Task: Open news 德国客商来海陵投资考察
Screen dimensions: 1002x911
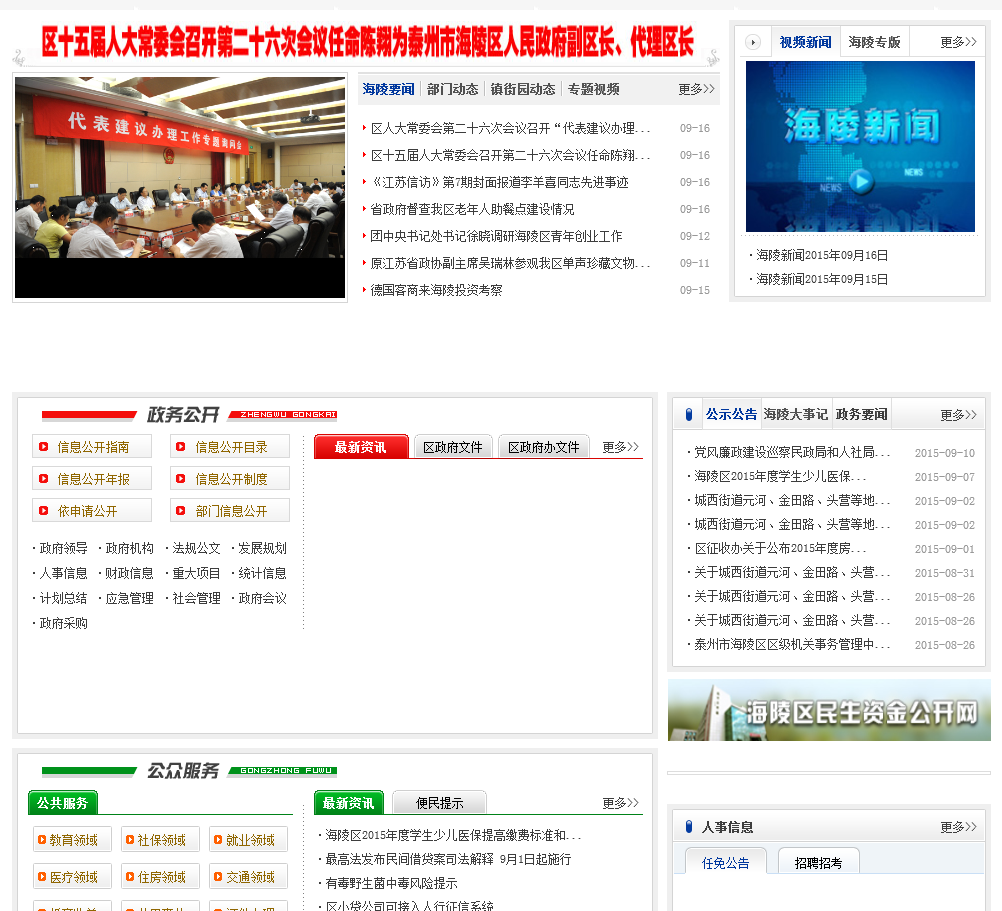Action: [436, 290]
